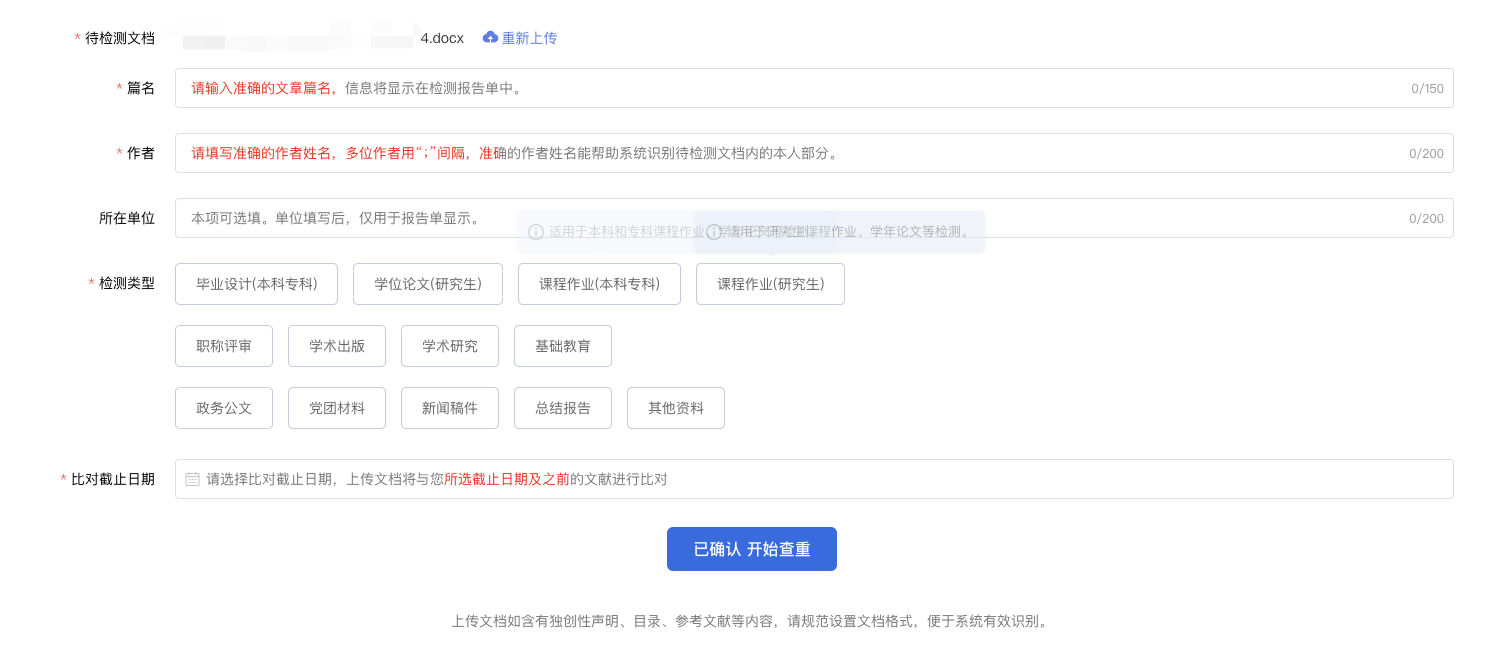
Task: Select 毕业设计(本科专科) detection type
Action: 256,284
